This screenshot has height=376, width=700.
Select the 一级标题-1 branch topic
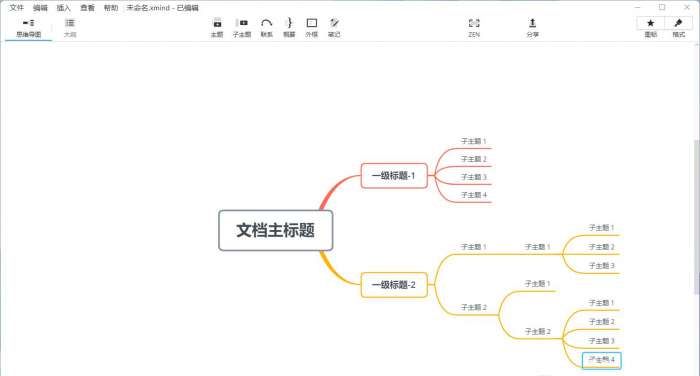coord(394,175)
